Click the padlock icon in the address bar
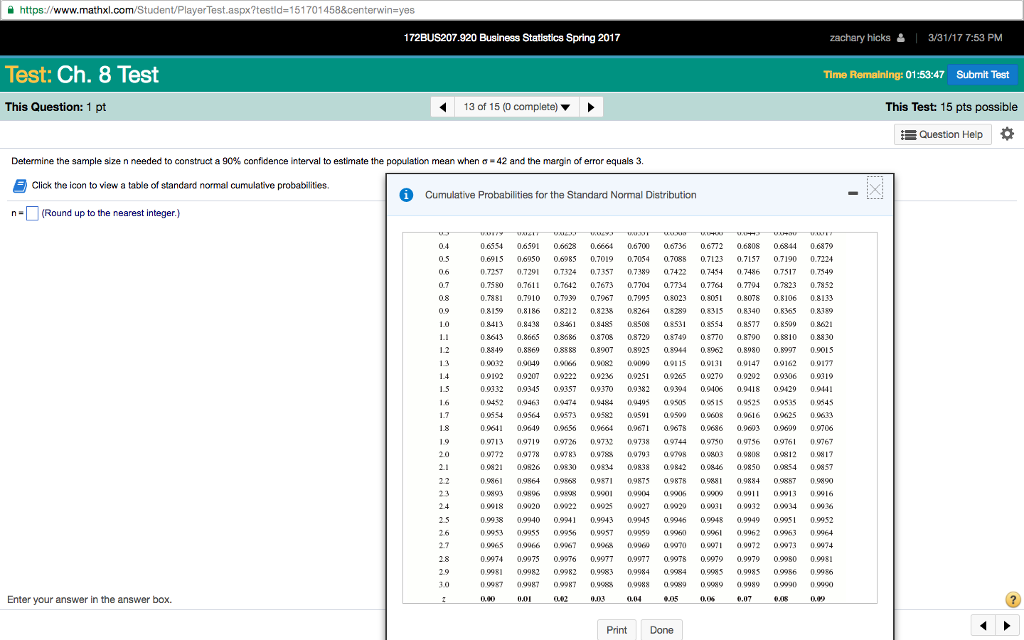Image resolution: width=1024 pixels, height=640 pixels. (x=10, y=12)
